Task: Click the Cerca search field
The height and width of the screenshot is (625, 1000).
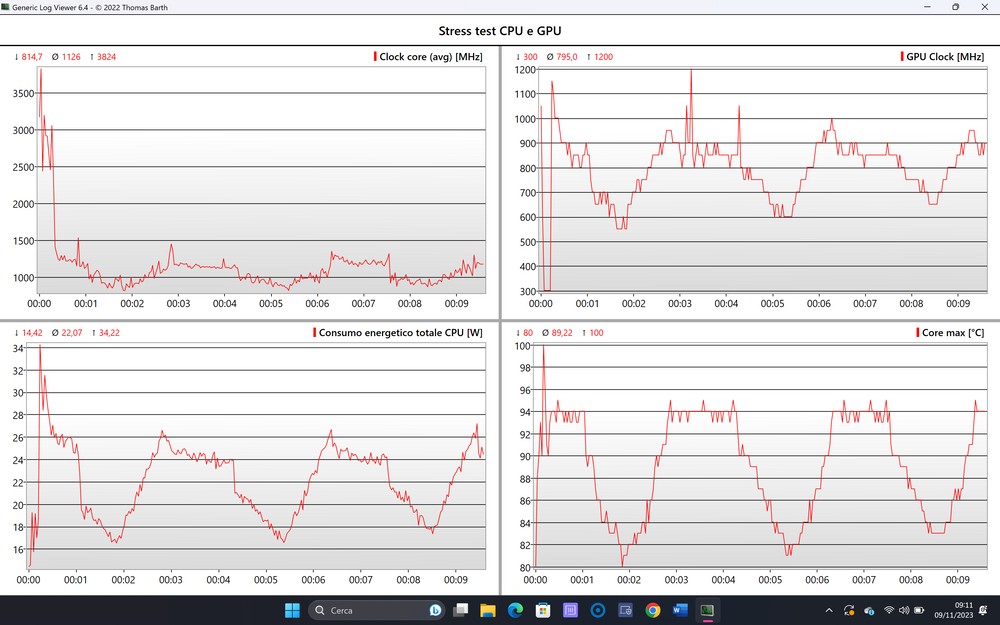Action: pos(377,610)
